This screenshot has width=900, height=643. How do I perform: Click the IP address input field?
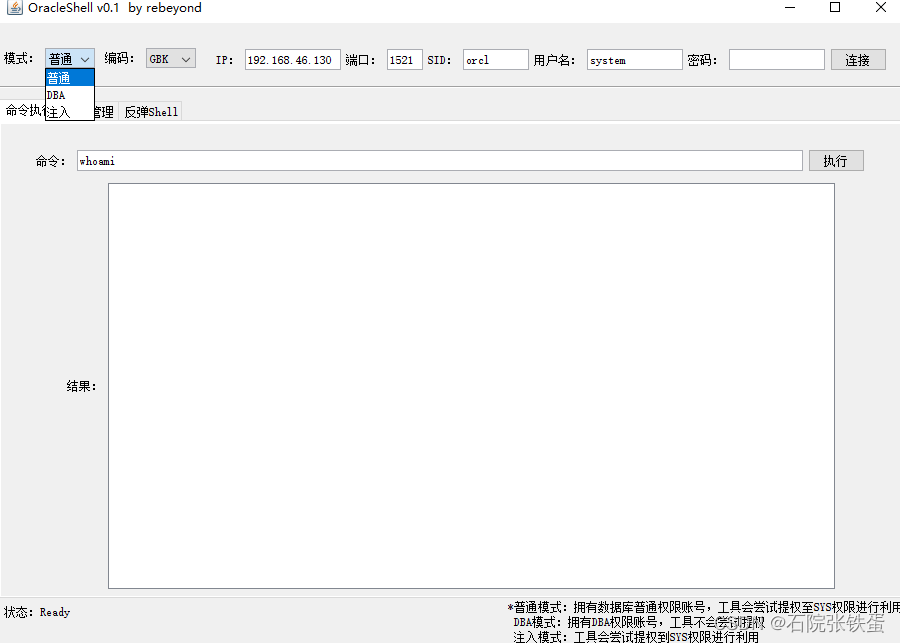[x=292, y=58]
